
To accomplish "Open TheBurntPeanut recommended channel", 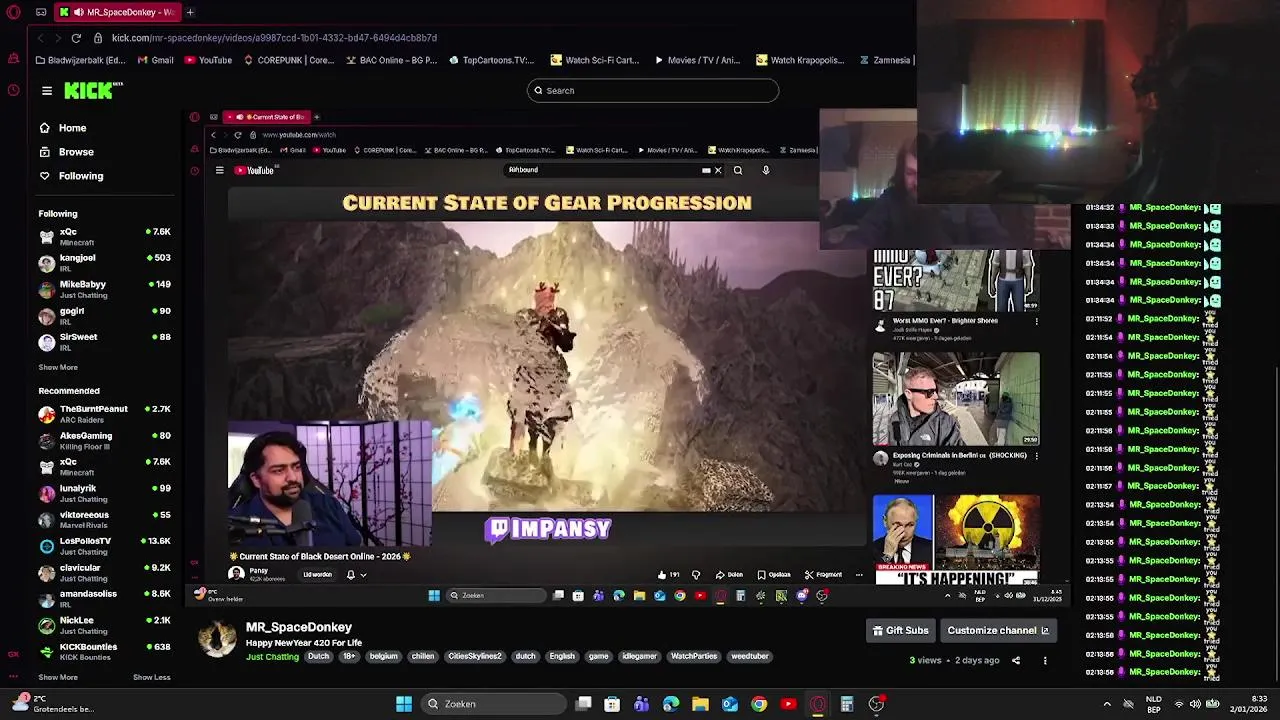I will (x=104, y=414).
